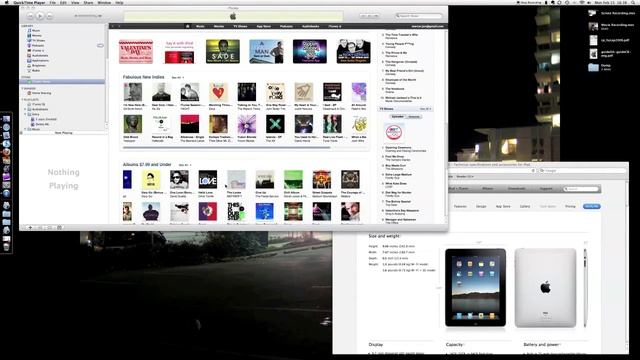640x360 pixels.
Task: Go back in the iTunes Store
Action: tap(113, 26)
